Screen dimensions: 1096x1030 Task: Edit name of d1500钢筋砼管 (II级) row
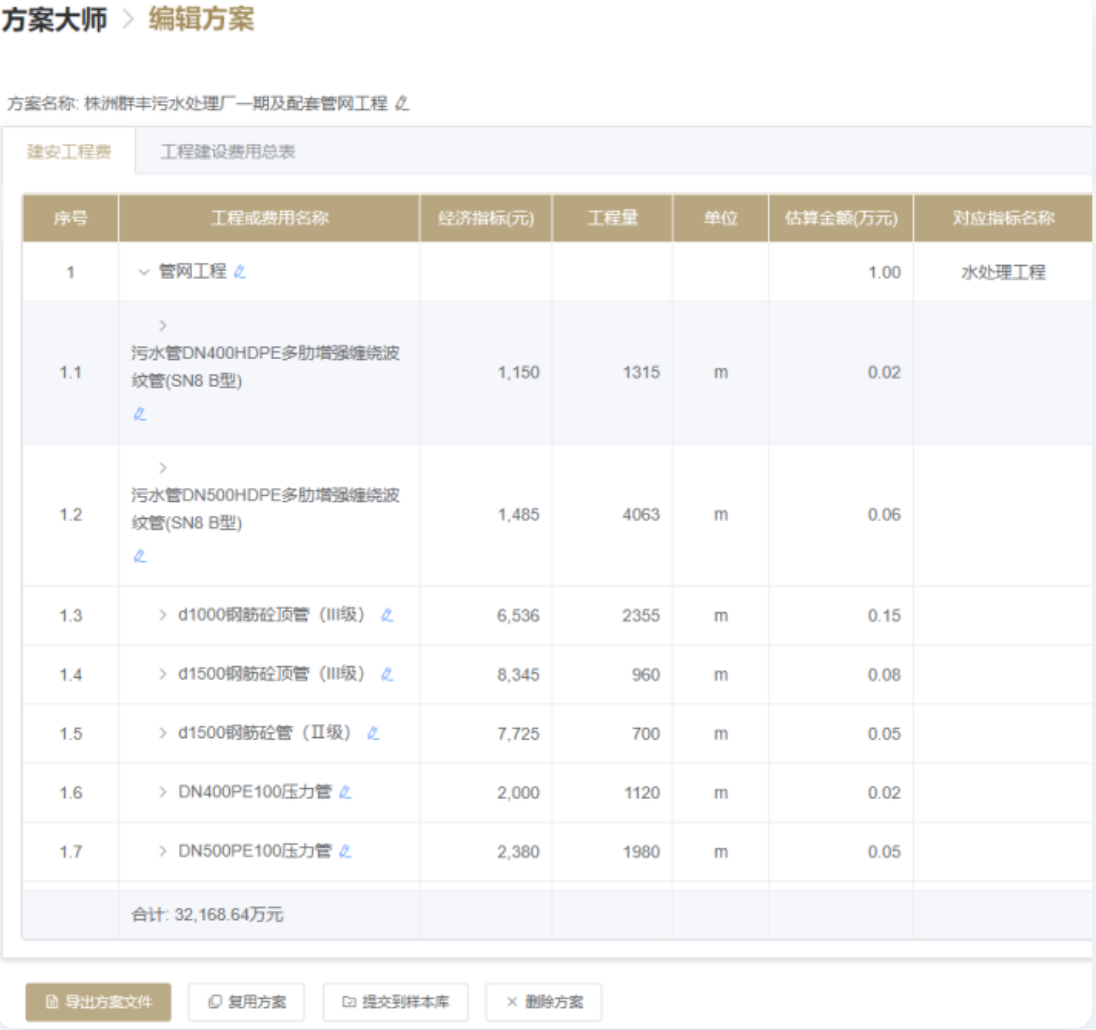(x=373, y=733)
